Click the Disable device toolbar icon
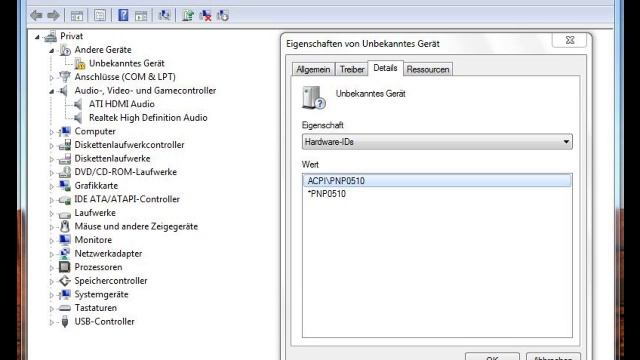The image size is (640, 360). (x=223, y=16)
